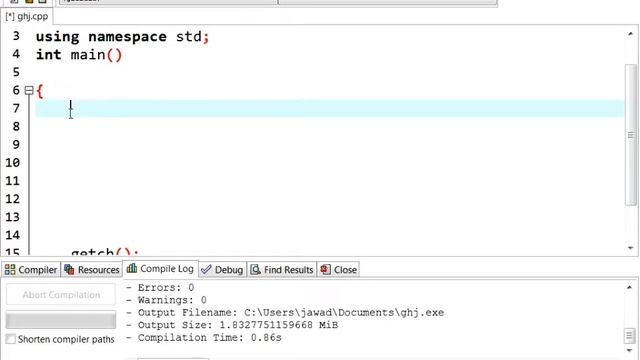Click the Compiler tab grid icon
Viewport: 640px width, 360px height.
point(10,270)
